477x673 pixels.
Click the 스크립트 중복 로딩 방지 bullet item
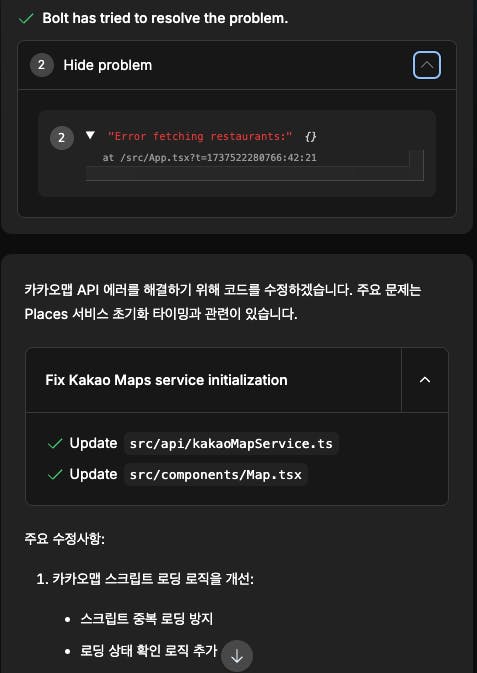click(x=146, y=619)
